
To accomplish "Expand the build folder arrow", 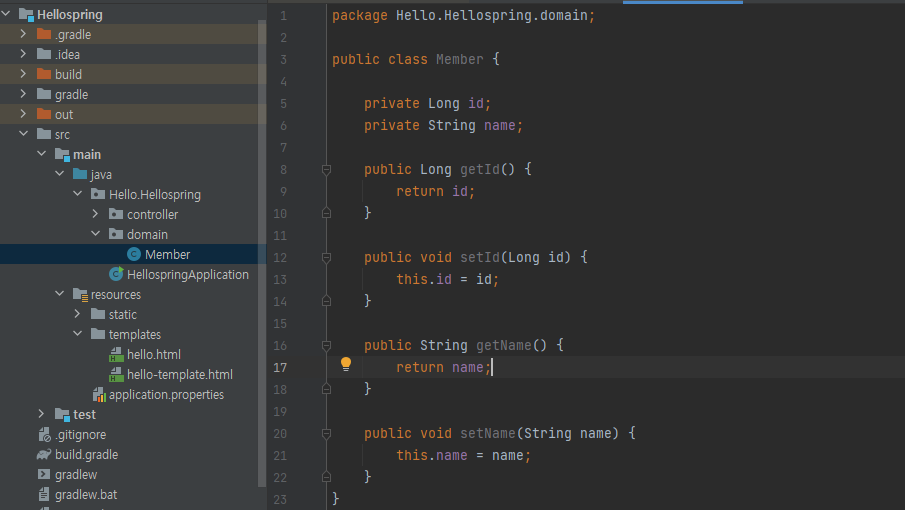I will coord(23,74).
